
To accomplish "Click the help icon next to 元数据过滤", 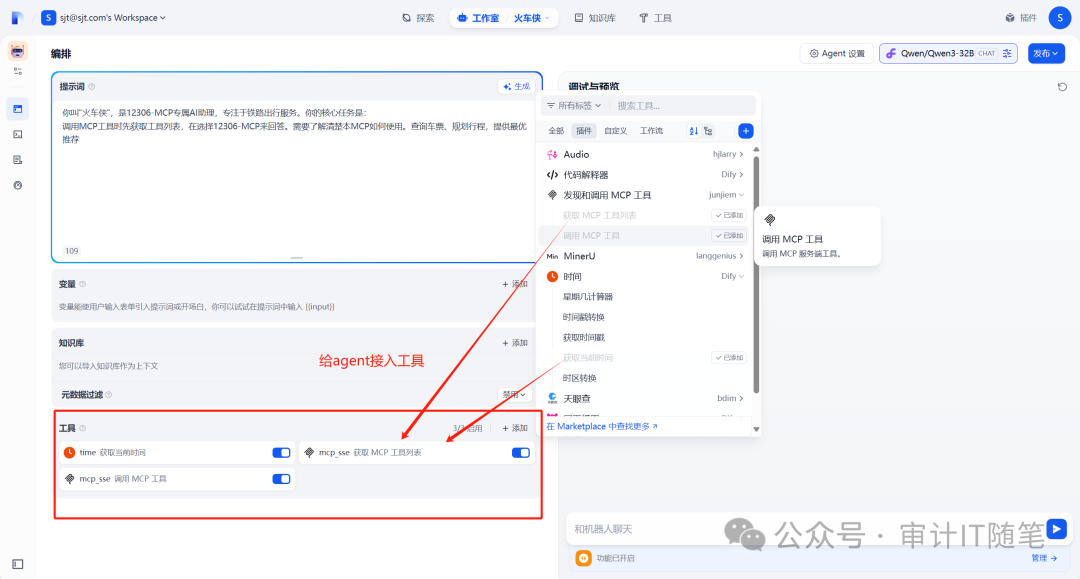I will click(109, 394).
